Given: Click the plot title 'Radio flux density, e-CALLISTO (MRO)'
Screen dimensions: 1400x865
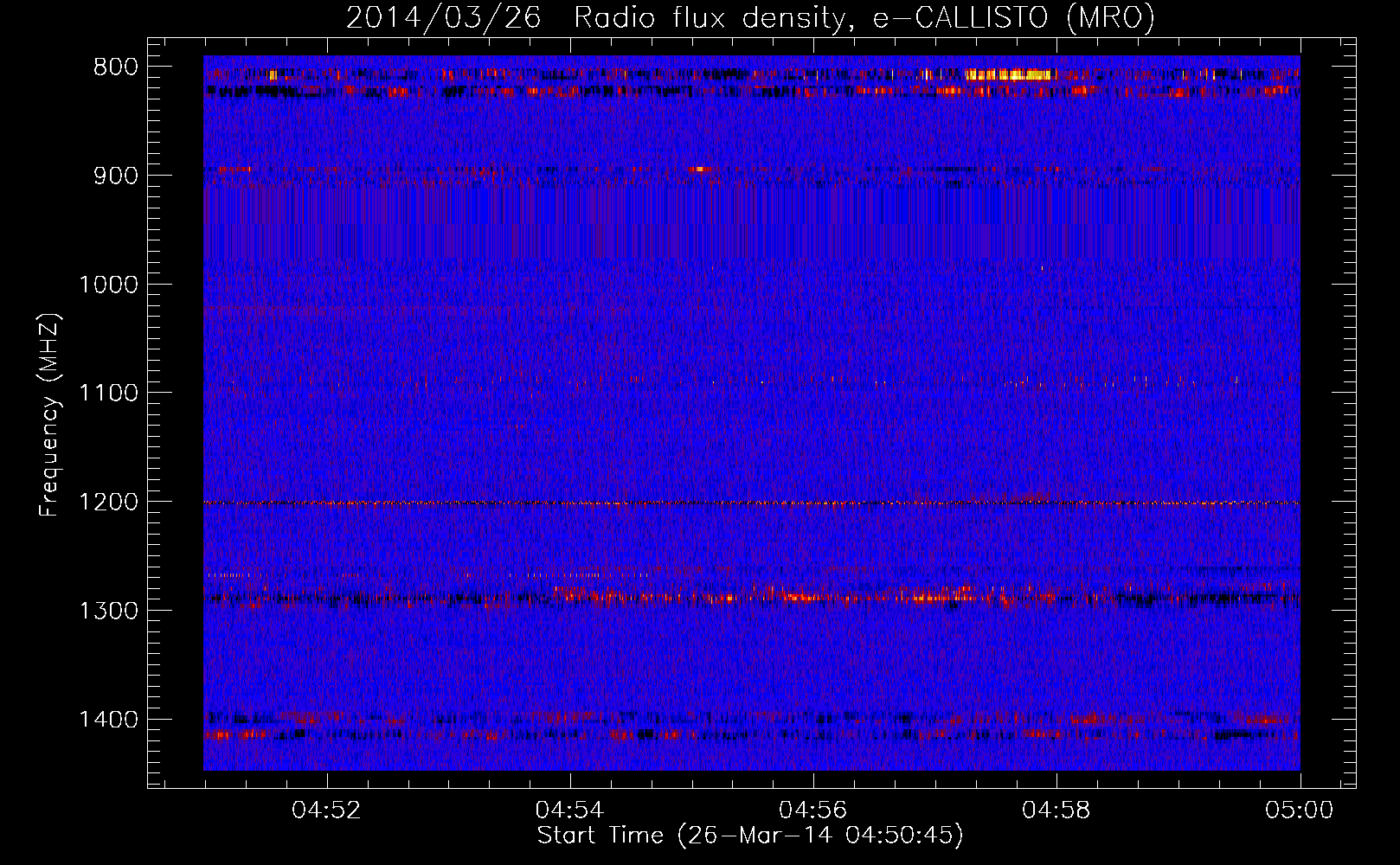Looking at the screenshot, I should tap(864, 18).
